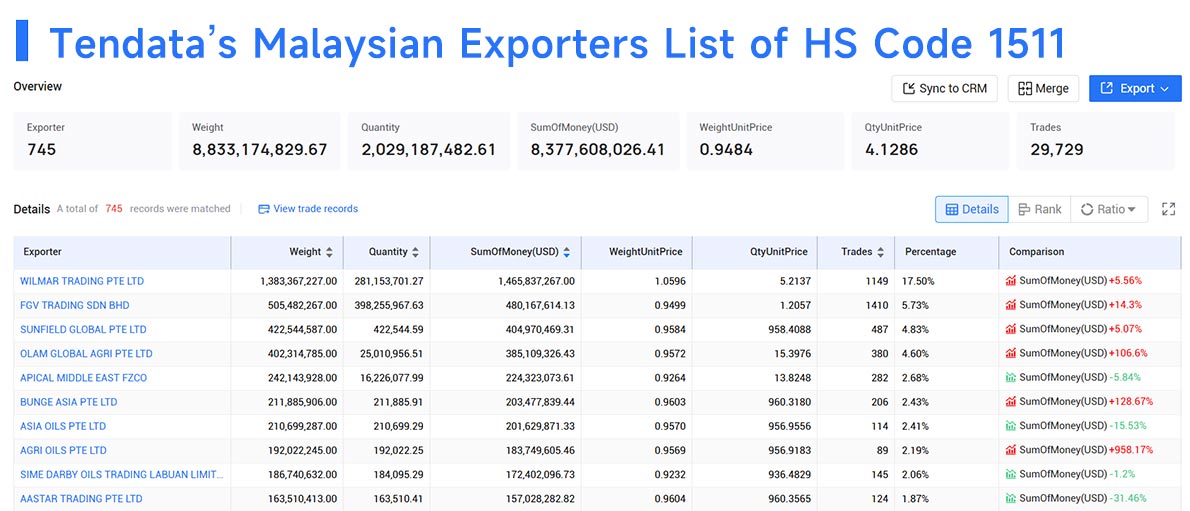This screenshot has height=511, width=1190.
Task: Switch to the Rank view tab
Action: point(1040,209)
